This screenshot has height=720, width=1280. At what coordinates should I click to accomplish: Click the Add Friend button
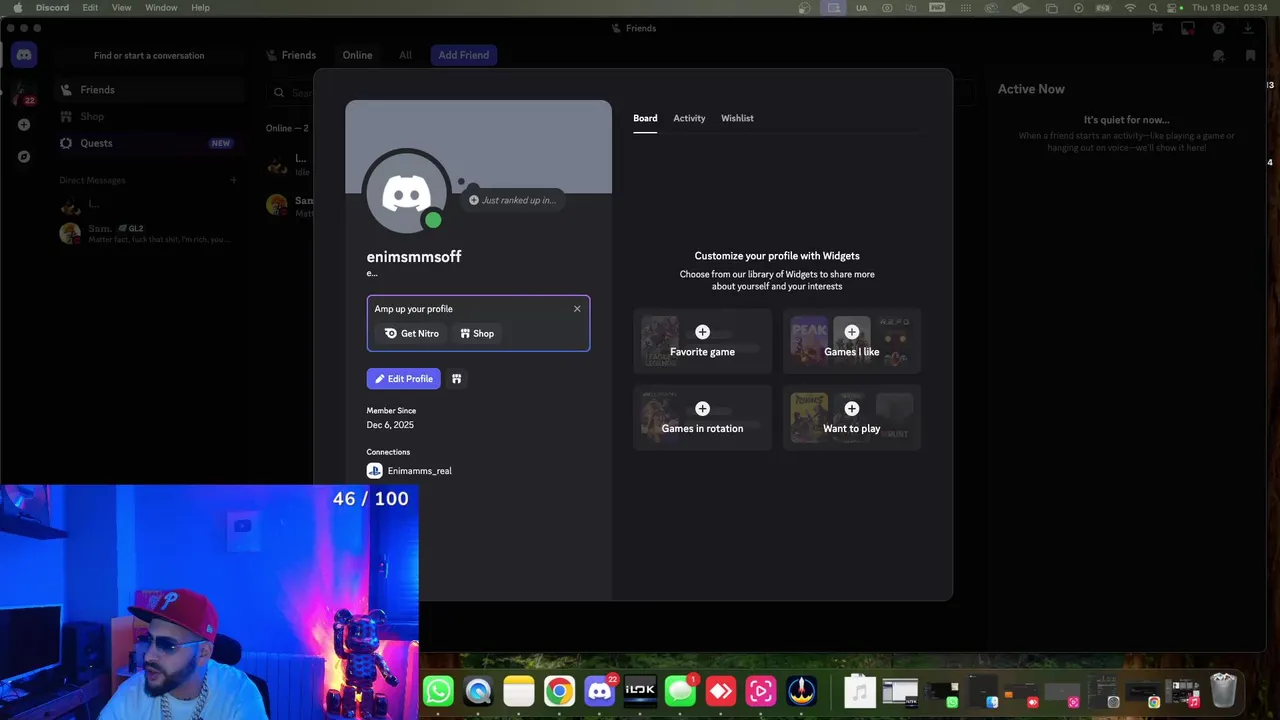tap(463, 55)
